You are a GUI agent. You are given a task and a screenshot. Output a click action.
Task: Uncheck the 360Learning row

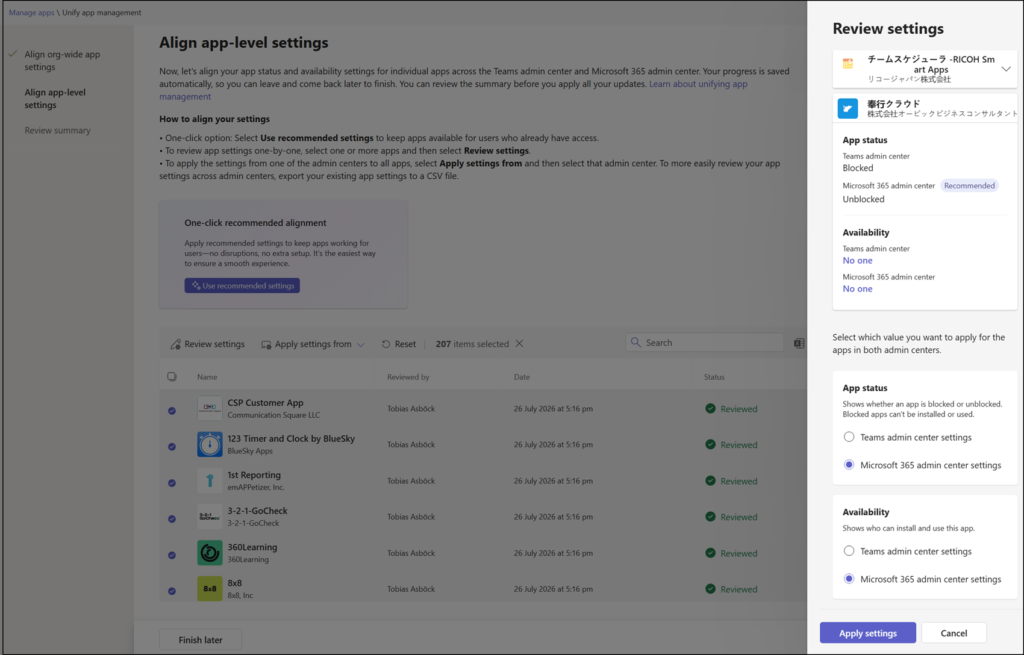coord(172,555)
